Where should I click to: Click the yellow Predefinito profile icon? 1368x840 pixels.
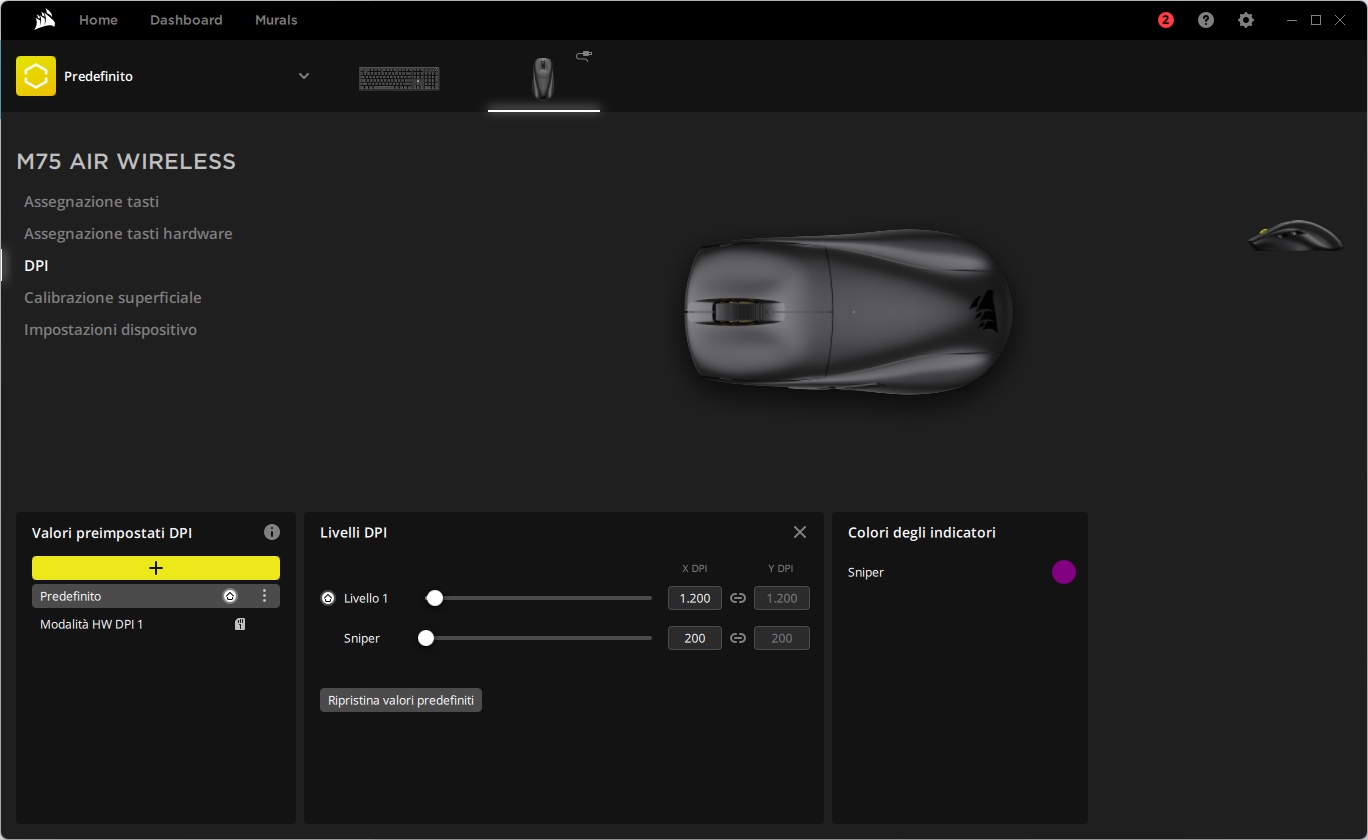pos(36,76)
